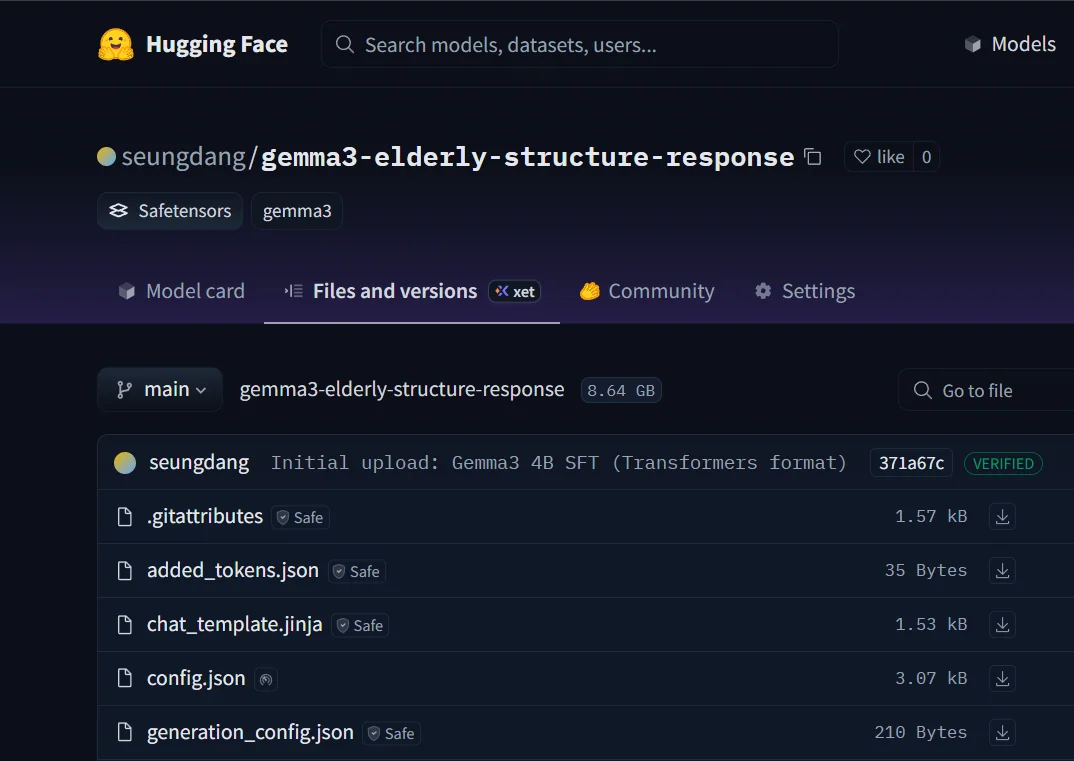
Task: Download generation_config.json
Action: coord(1002,733)
